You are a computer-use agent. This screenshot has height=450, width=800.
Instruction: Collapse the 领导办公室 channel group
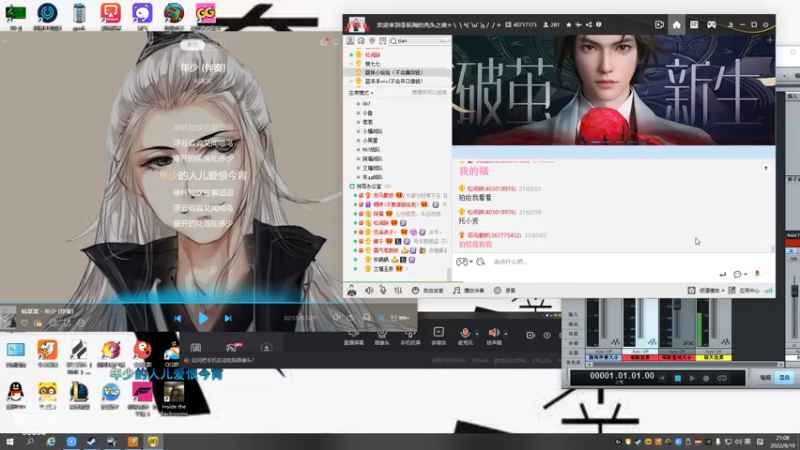pos(352,186)
